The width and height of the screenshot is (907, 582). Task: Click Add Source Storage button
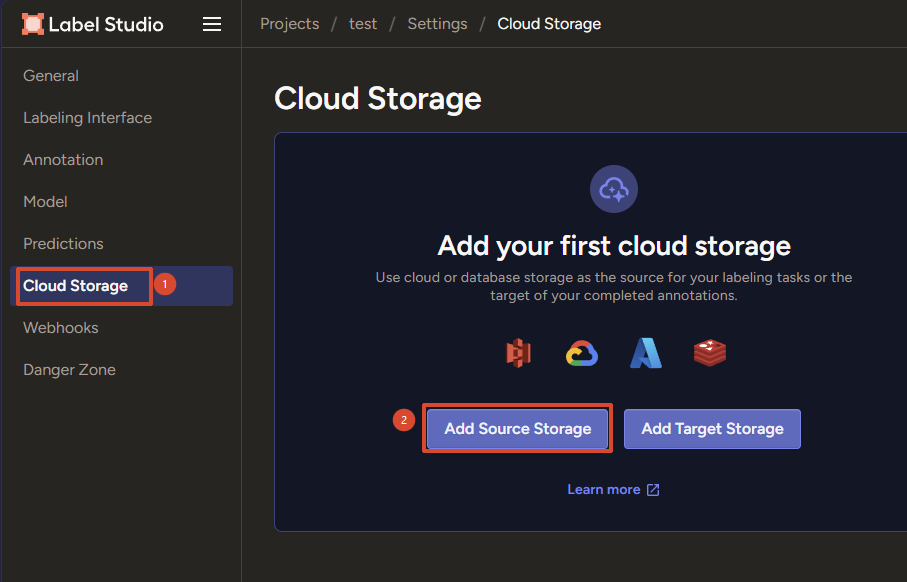pos(518,429)
